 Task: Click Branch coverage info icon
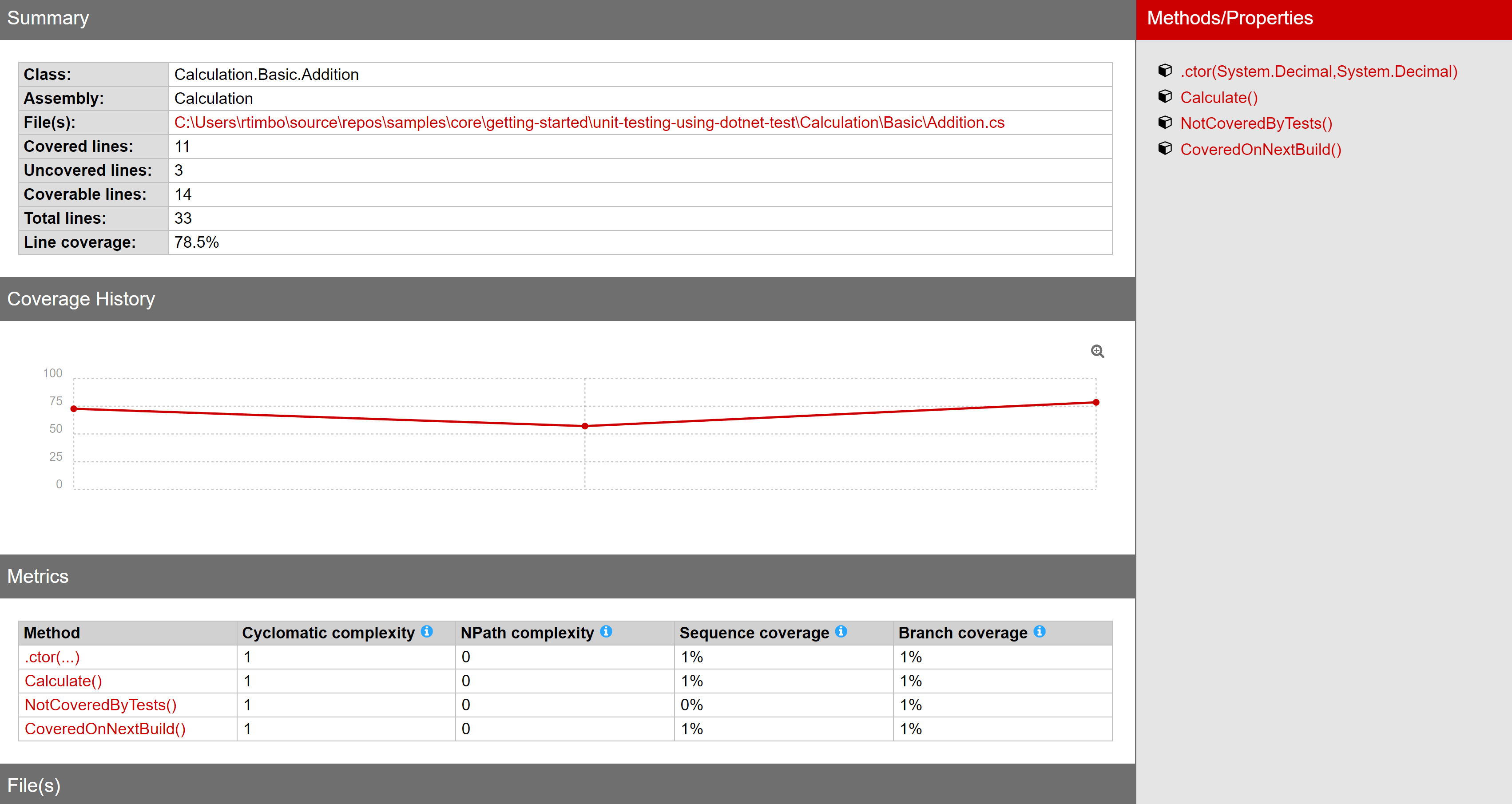click(x=1040, y=631)
